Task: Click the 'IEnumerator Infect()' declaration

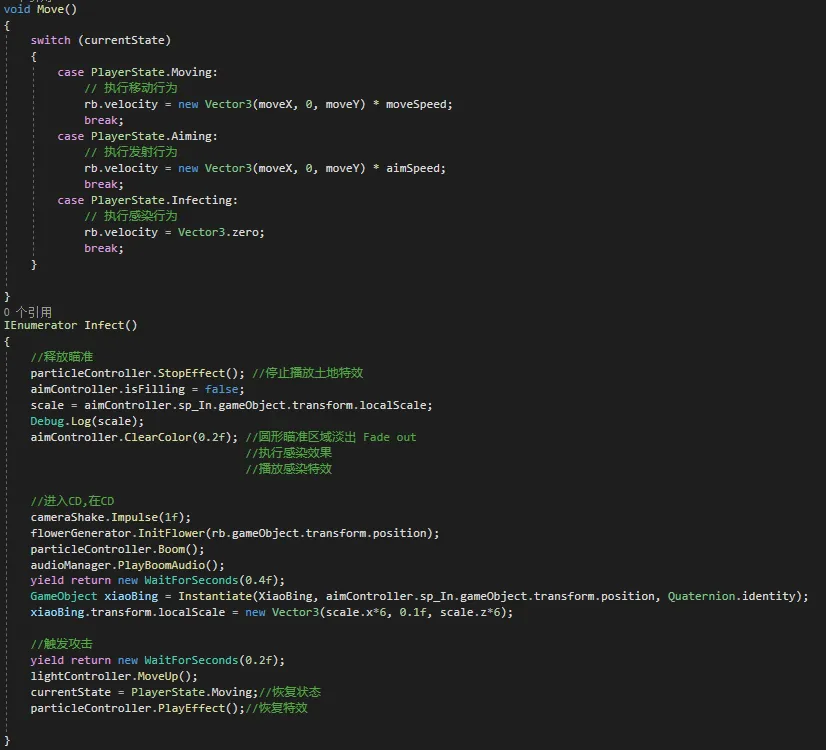Action: click(x=71, y=325)
